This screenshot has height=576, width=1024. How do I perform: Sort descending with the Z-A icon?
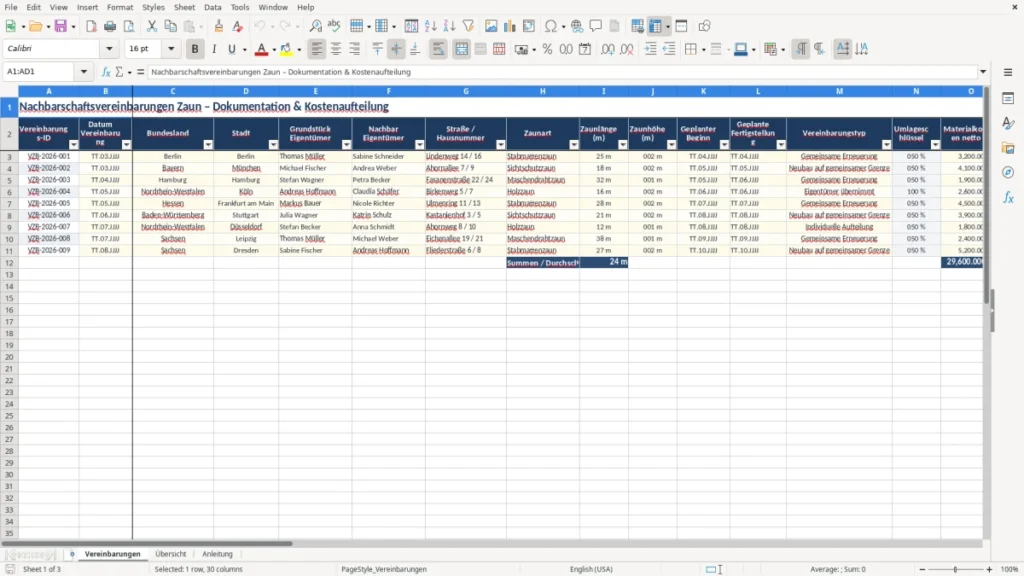click(449, 26)
